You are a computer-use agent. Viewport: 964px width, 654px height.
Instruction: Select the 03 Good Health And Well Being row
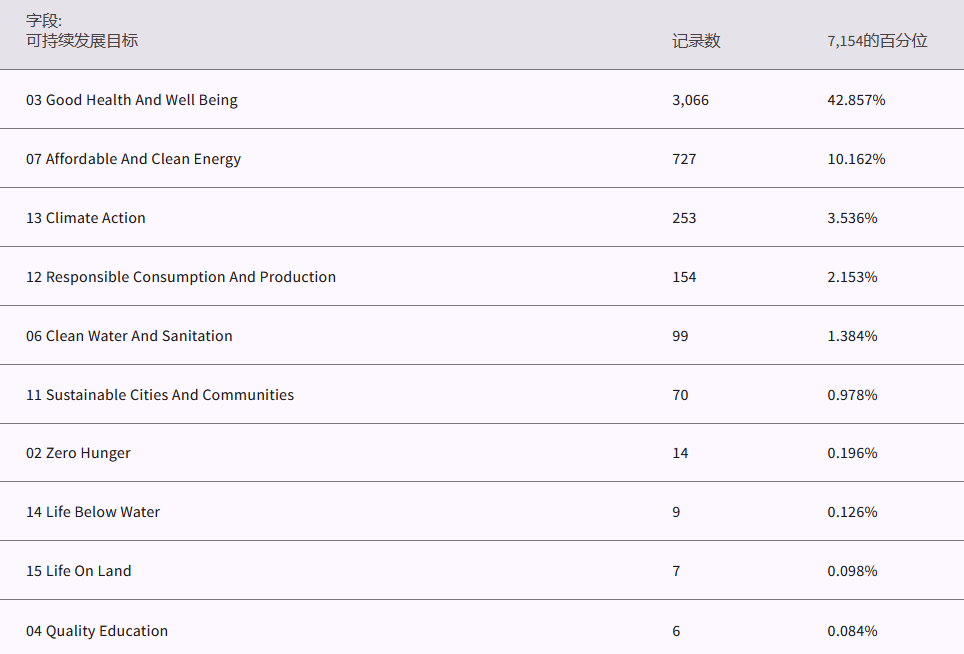point(132,100)
